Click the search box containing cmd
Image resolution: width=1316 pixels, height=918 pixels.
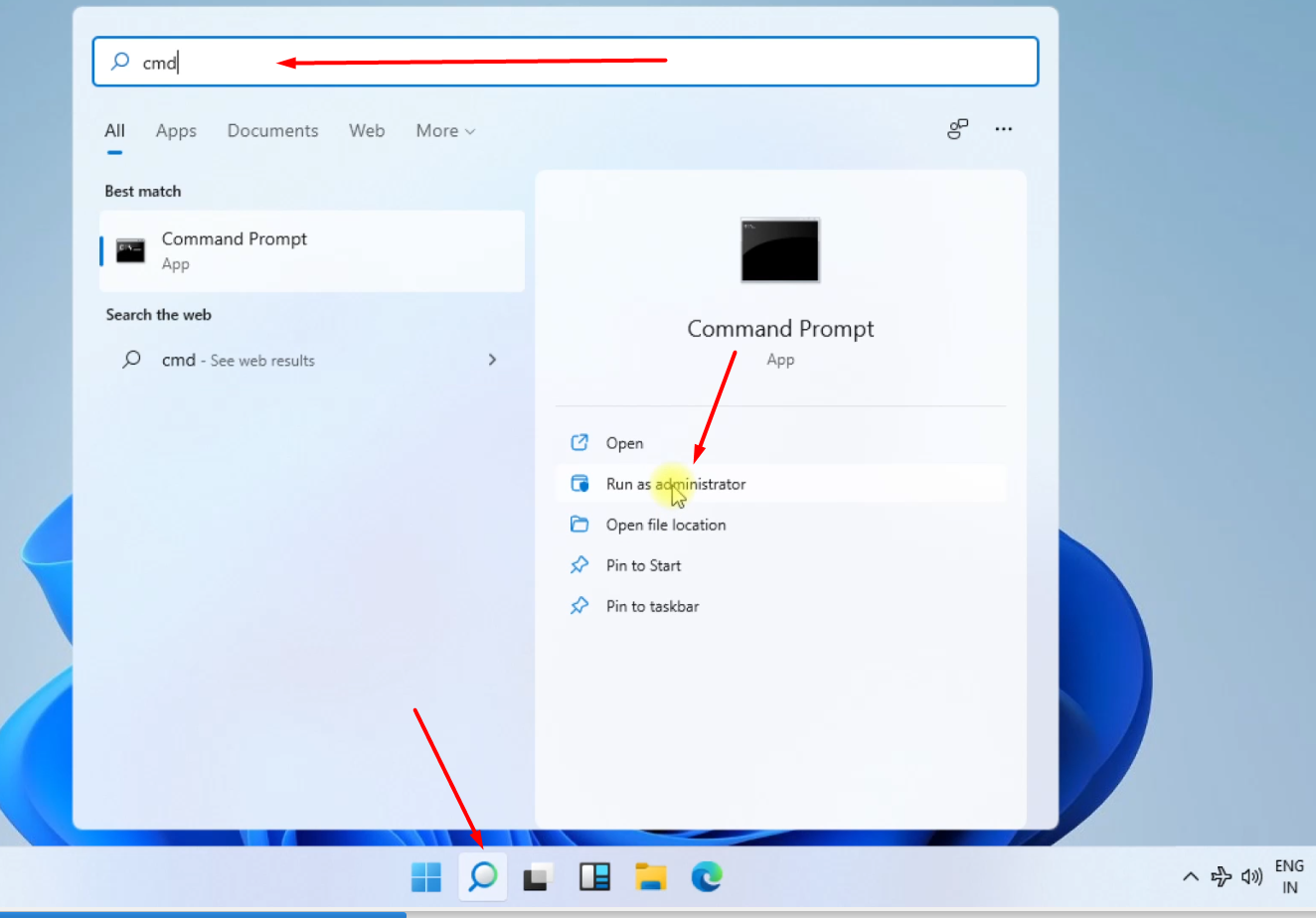566,62
